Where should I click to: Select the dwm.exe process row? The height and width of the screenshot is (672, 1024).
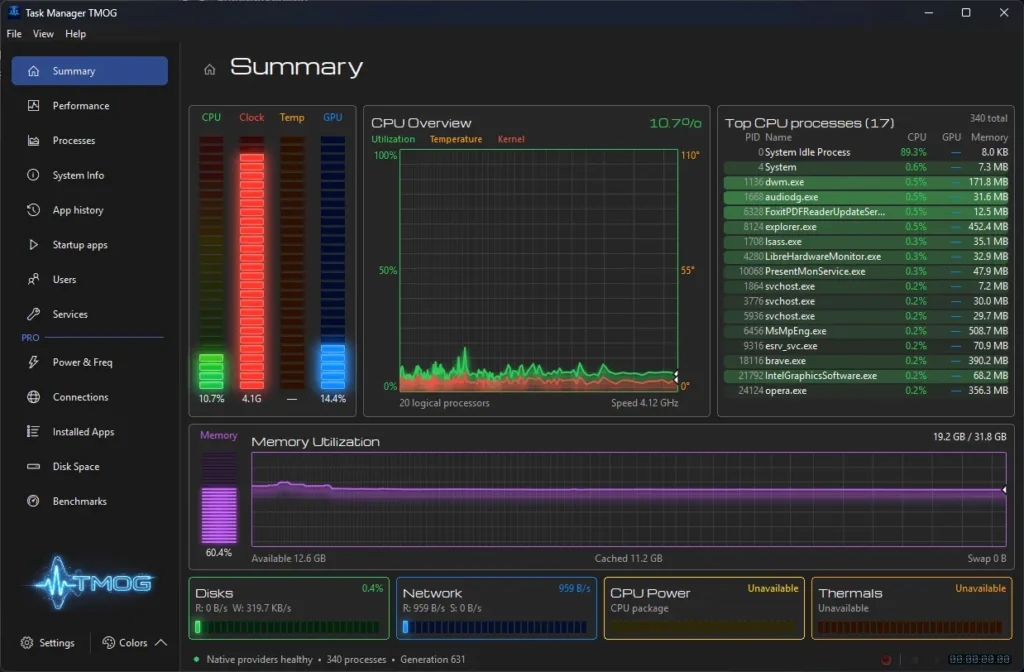pyautogui.click(x=866, y=182)
